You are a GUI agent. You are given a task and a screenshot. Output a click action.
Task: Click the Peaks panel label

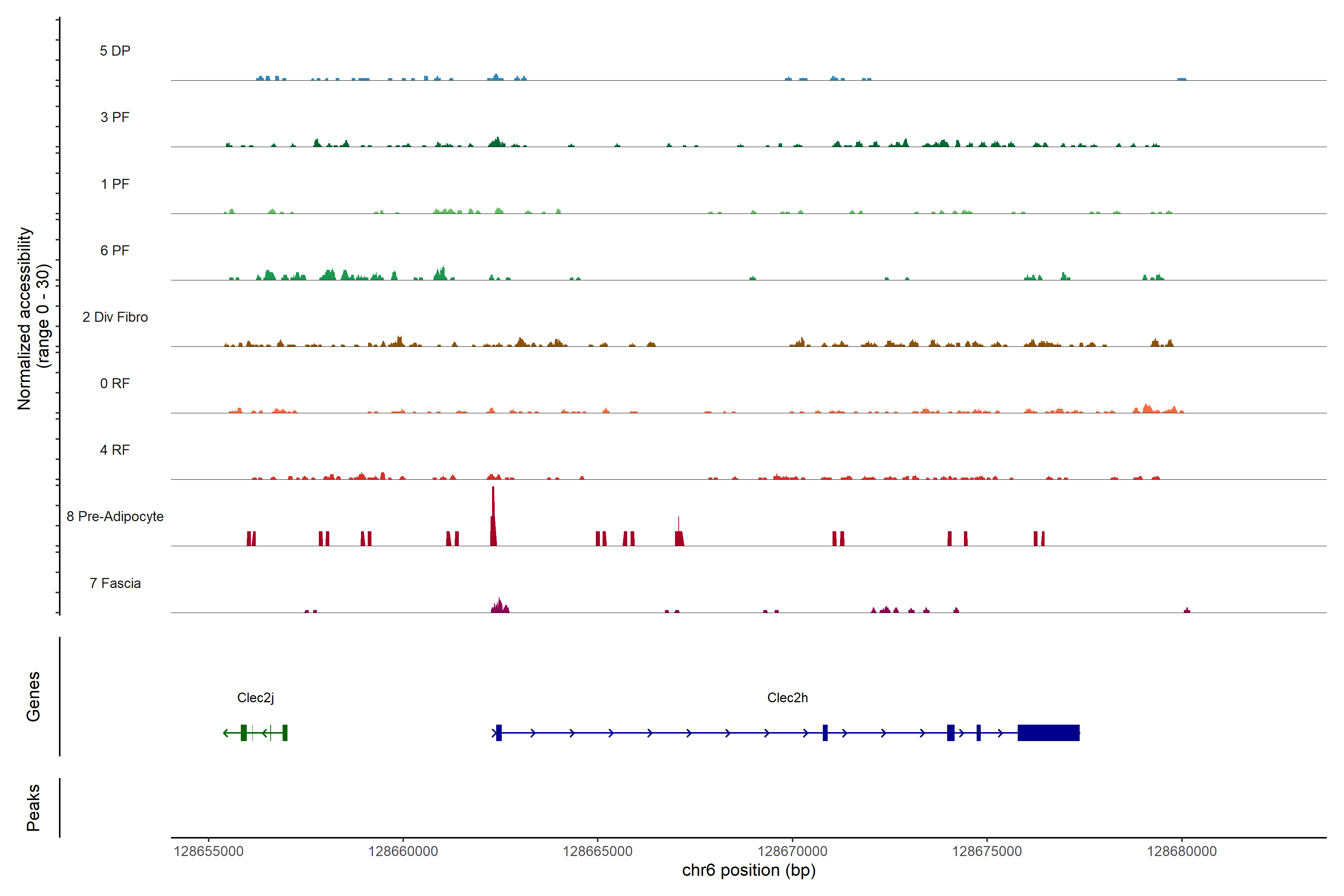(x=33, y=808)
